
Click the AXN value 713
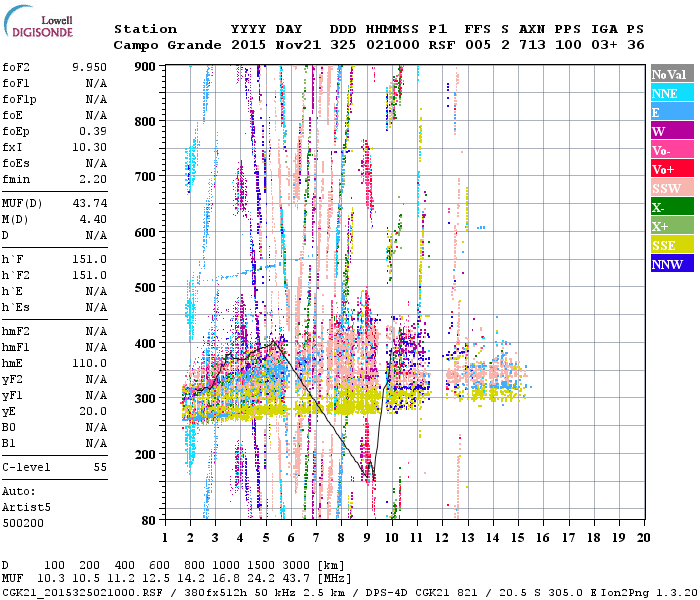click(532, 45)
